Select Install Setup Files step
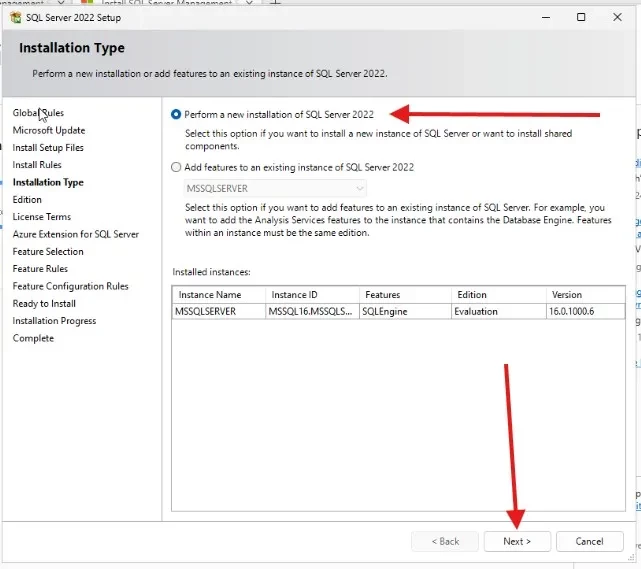 pos(48,148)
